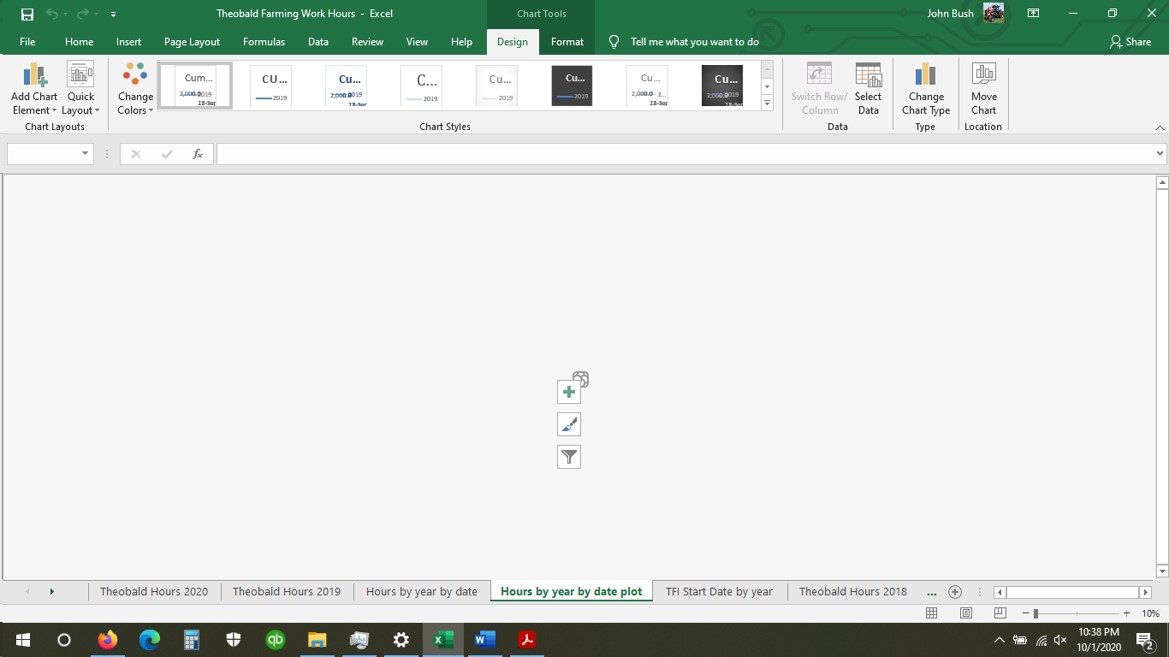The width and height of the screenshot is (1169, 657).
Task: Apply the first chart style thumbnail
Action: pyautogui.click(x=195, y=85)
